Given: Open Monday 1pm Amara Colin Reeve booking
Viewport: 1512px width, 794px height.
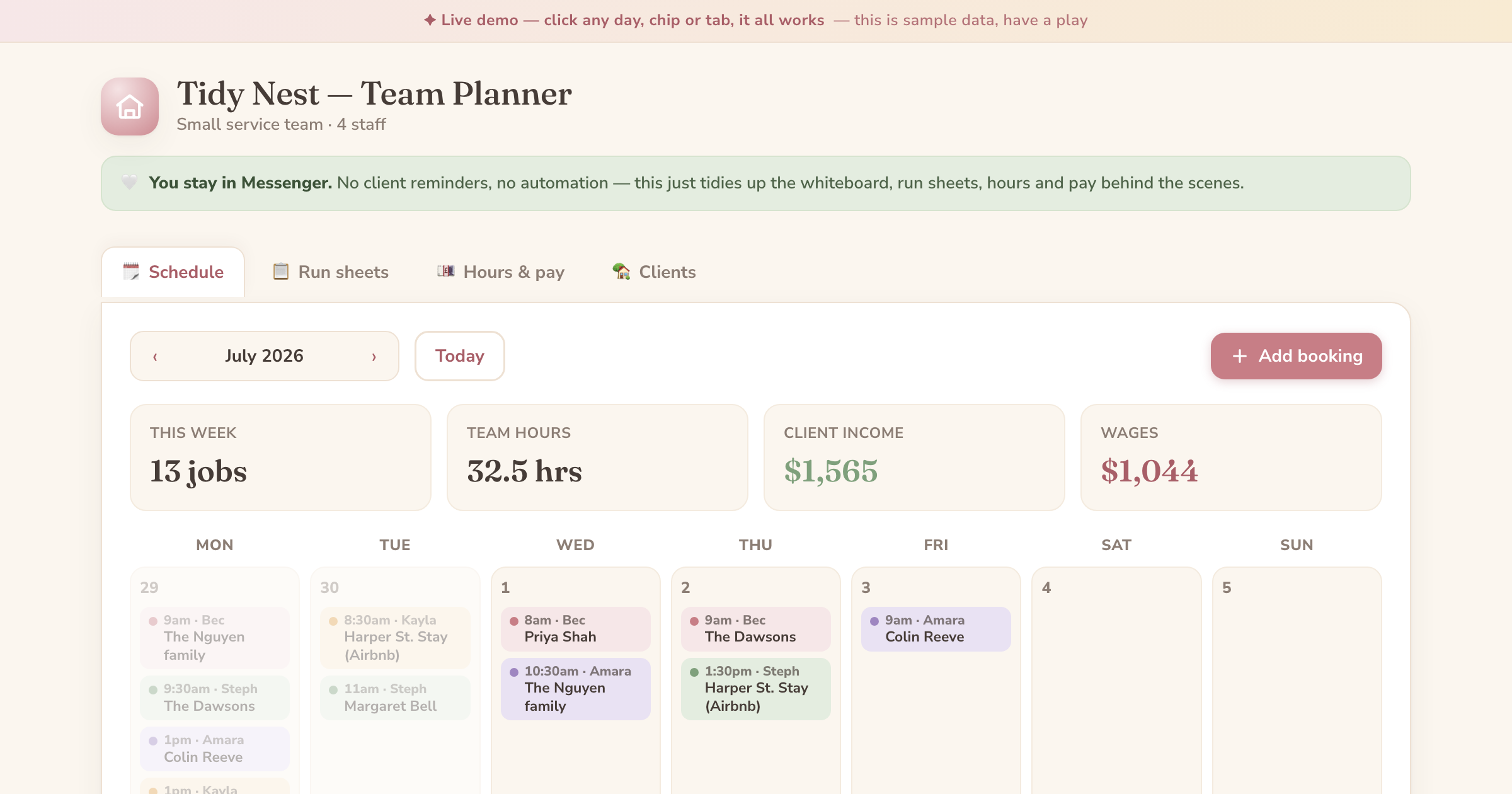Looking at the screenshot, I should tap(215, 749).
